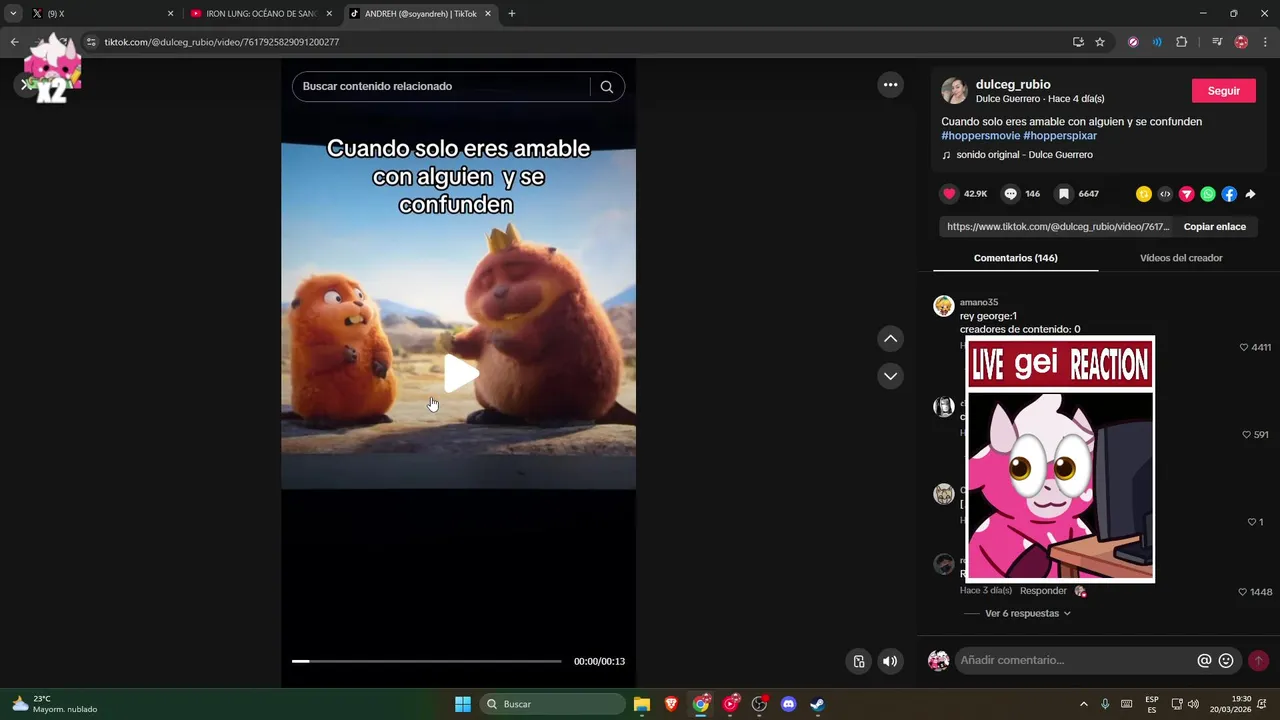Open the media controls music-list icon
Image resolution: width=1280 pixels, height=720 pixels.
1217,42
